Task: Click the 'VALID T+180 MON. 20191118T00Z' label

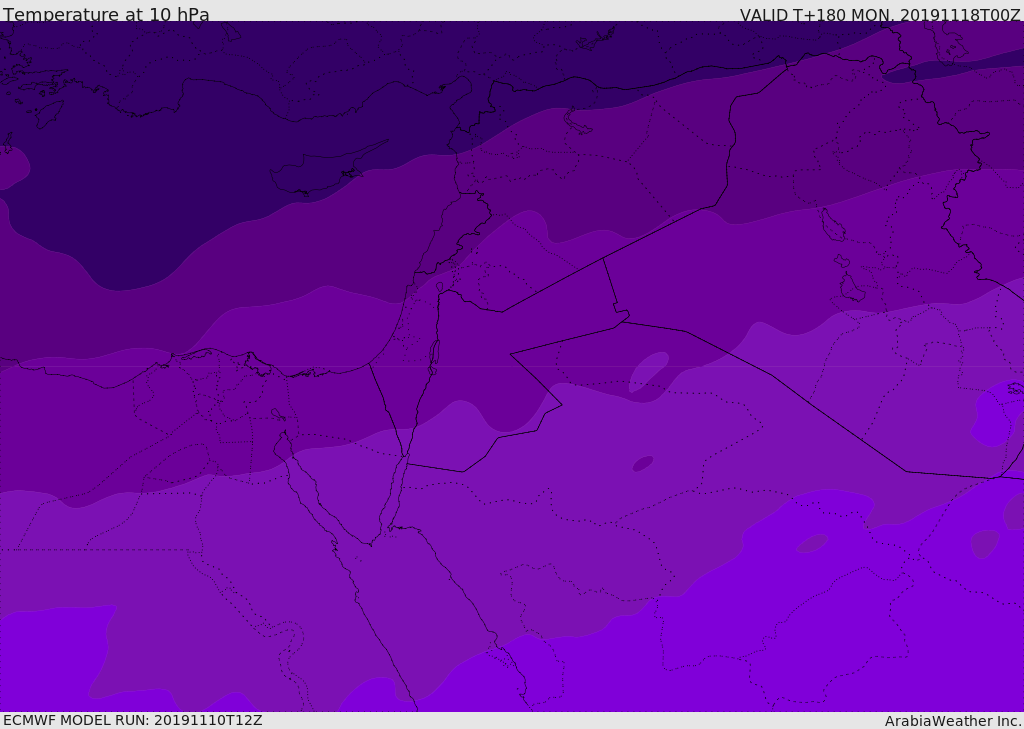Action: point(880,15)
